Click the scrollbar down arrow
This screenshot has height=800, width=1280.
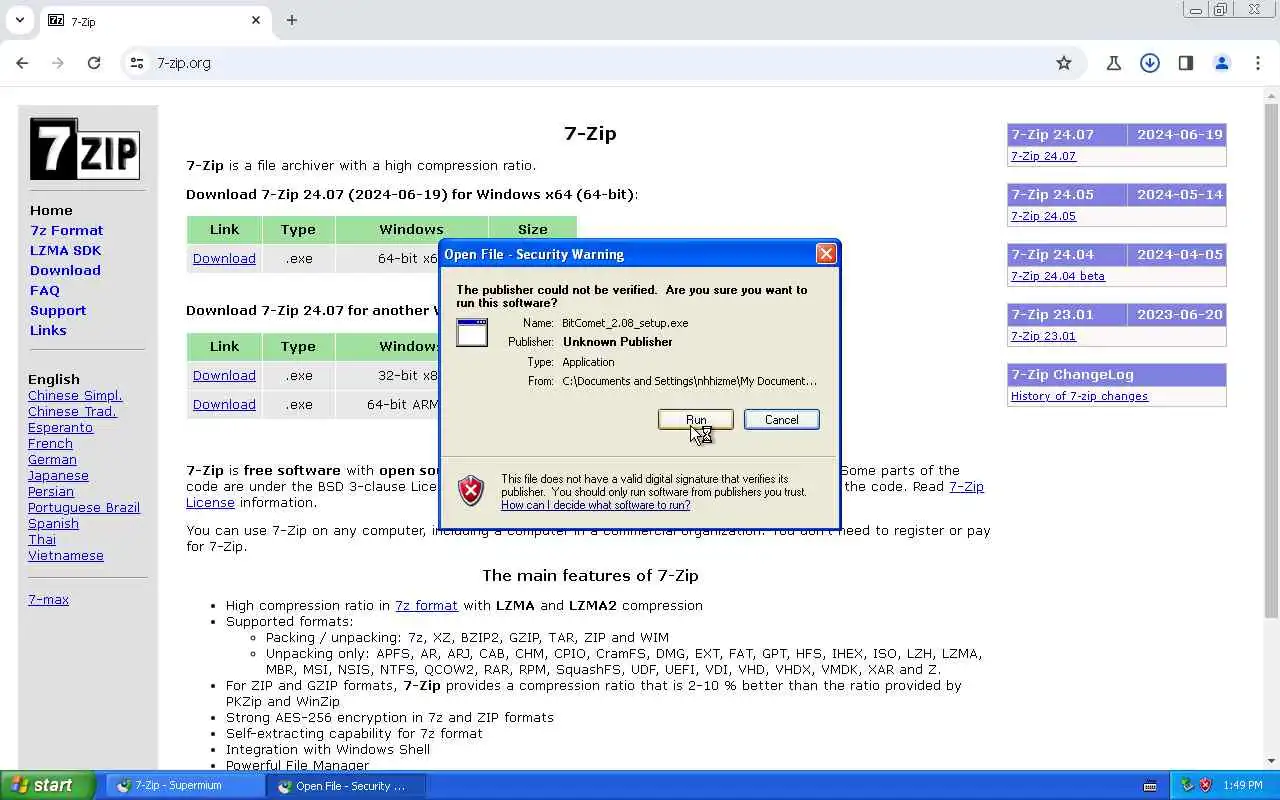1271,761
